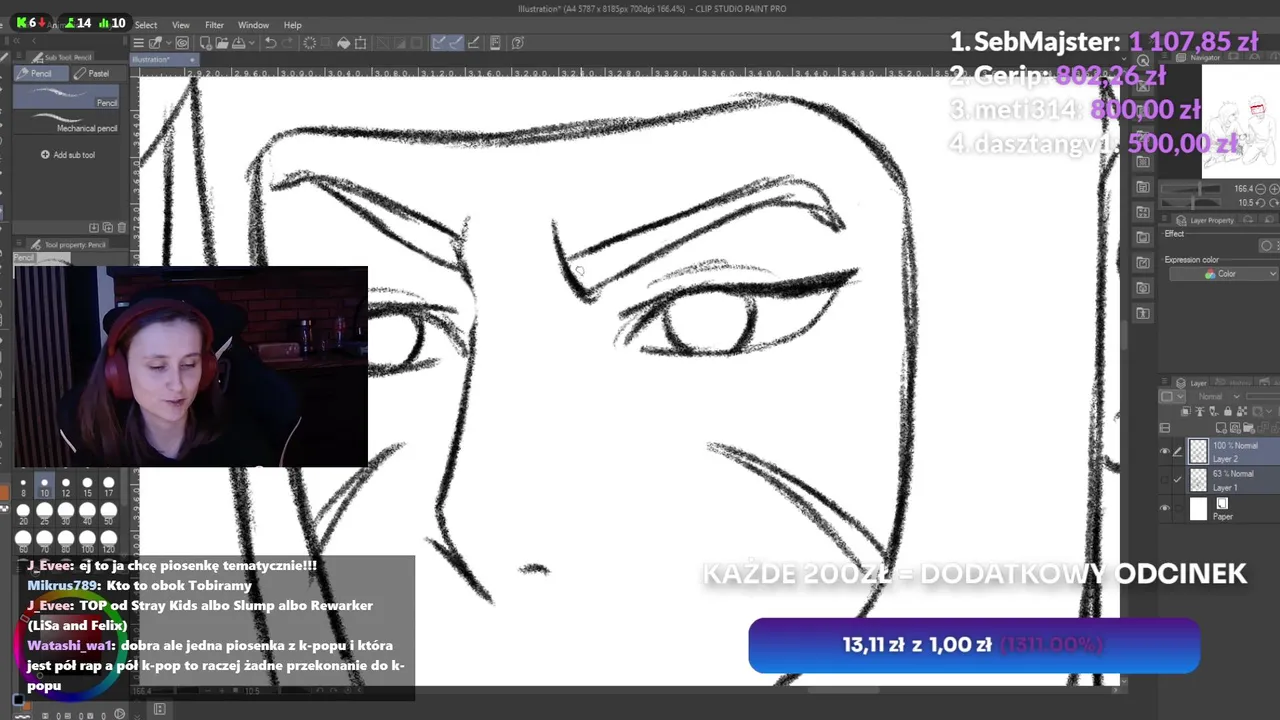This screenshot has height=720, width=1280.
Task: Open the View menu
Action: tap(181, 25)
